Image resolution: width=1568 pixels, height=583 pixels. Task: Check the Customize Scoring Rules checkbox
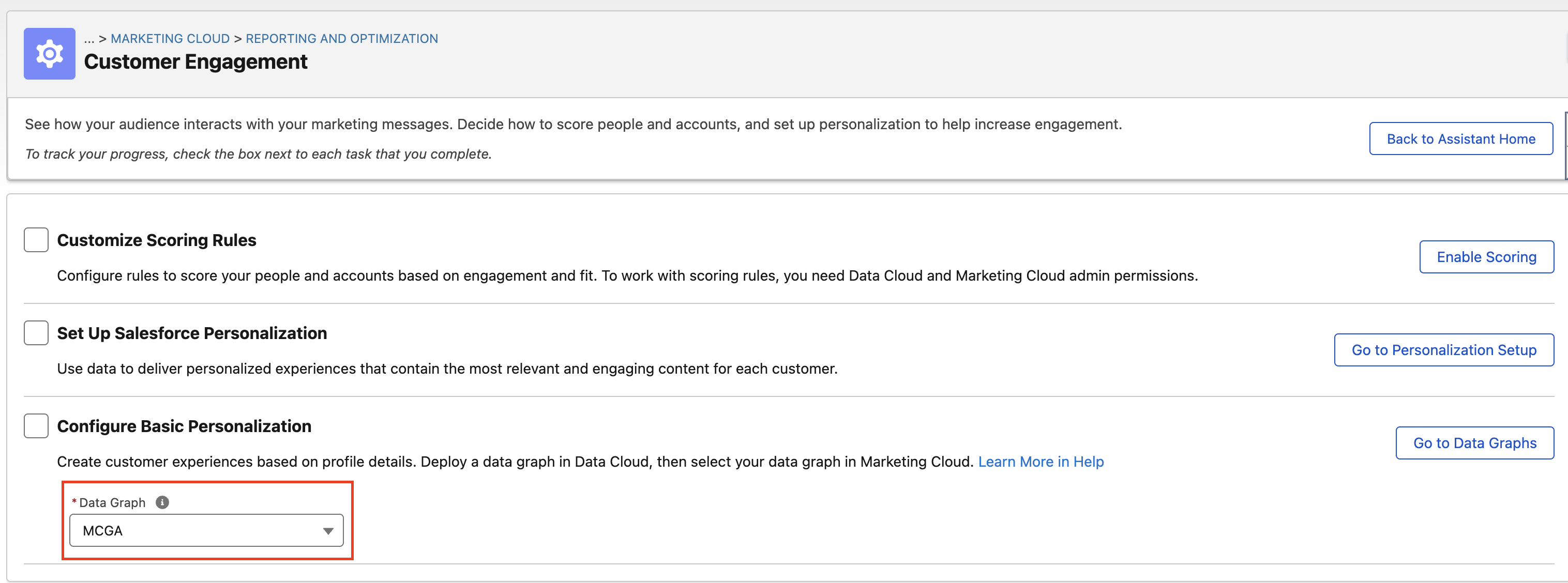(35, 239)
